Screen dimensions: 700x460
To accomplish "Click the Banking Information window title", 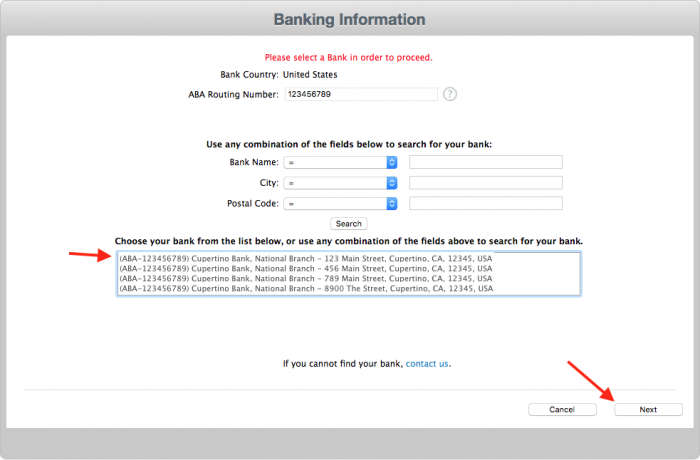I will tap(349, 20).
